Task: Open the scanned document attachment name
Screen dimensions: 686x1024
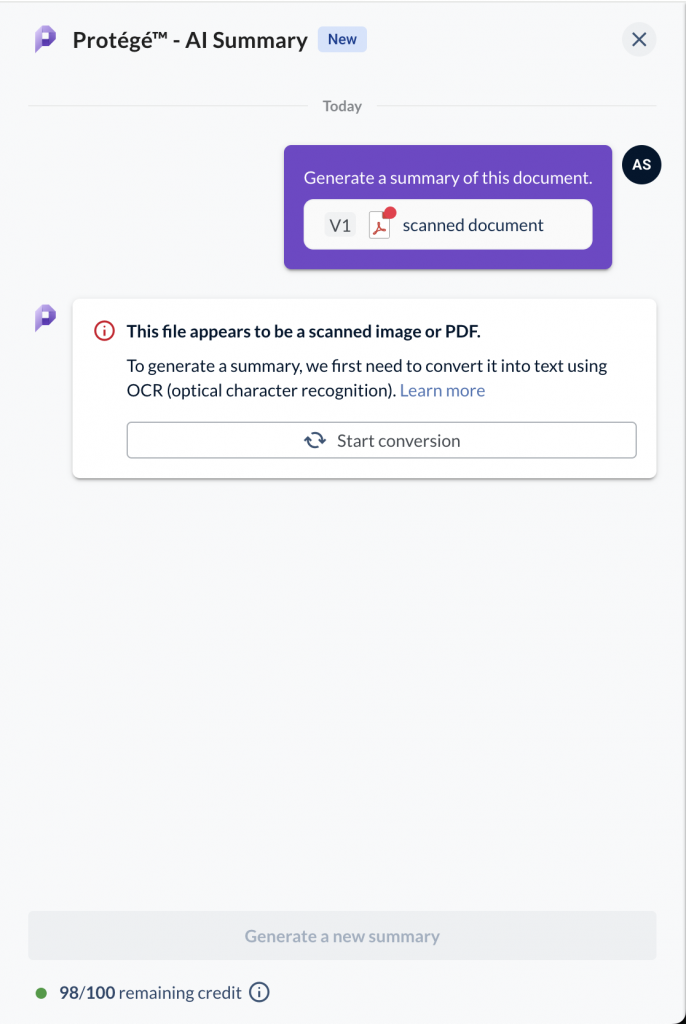Action: (473, 225)
